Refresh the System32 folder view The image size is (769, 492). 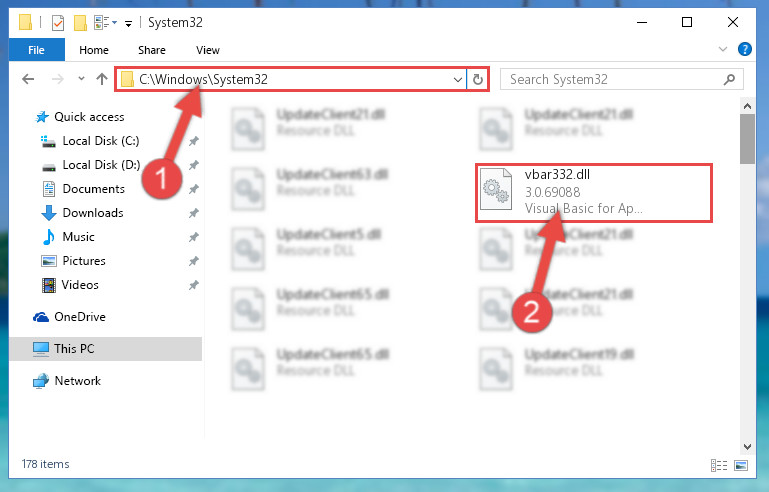(478, 79)
